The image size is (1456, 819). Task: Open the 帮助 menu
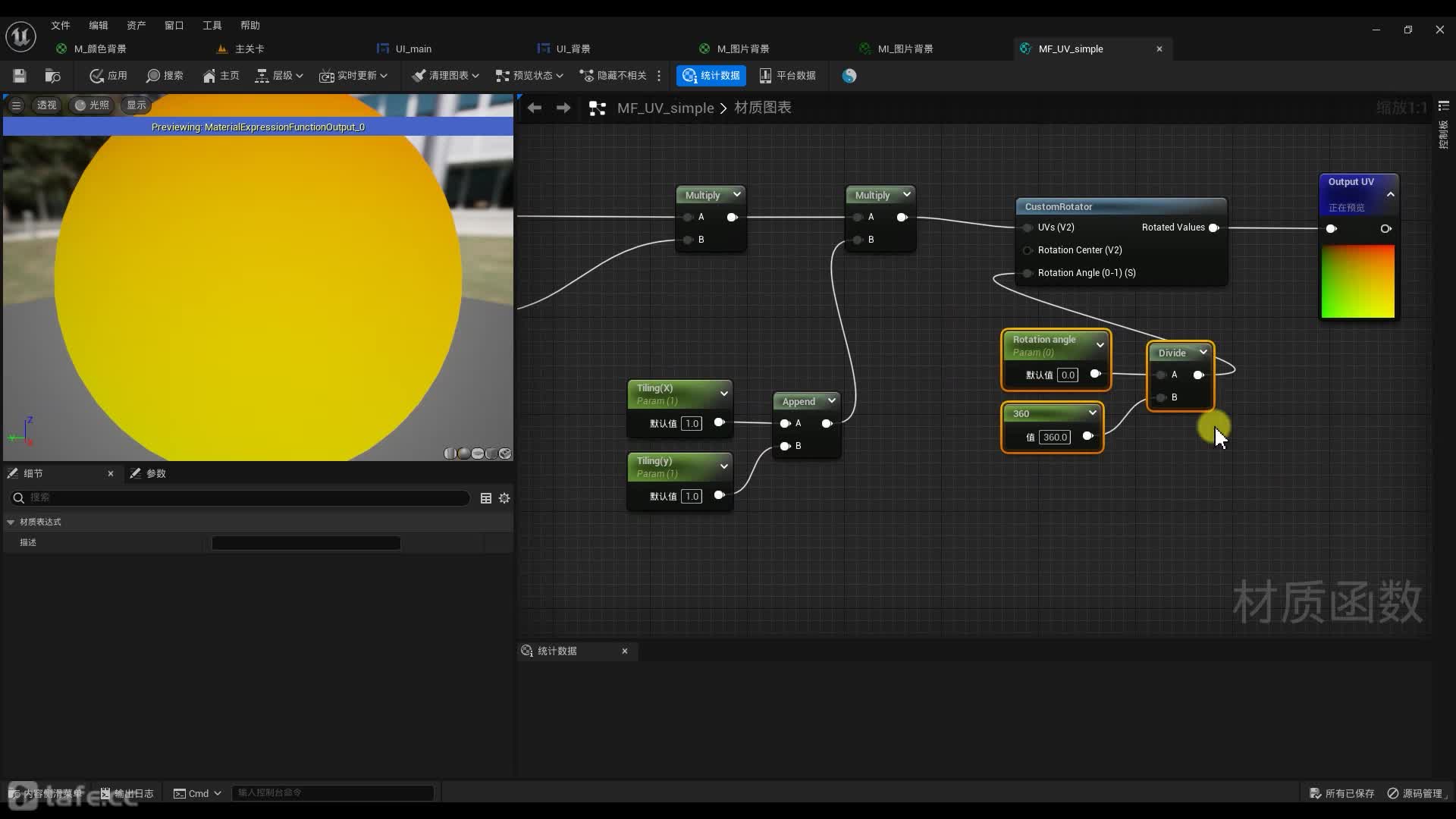point(250,26)
